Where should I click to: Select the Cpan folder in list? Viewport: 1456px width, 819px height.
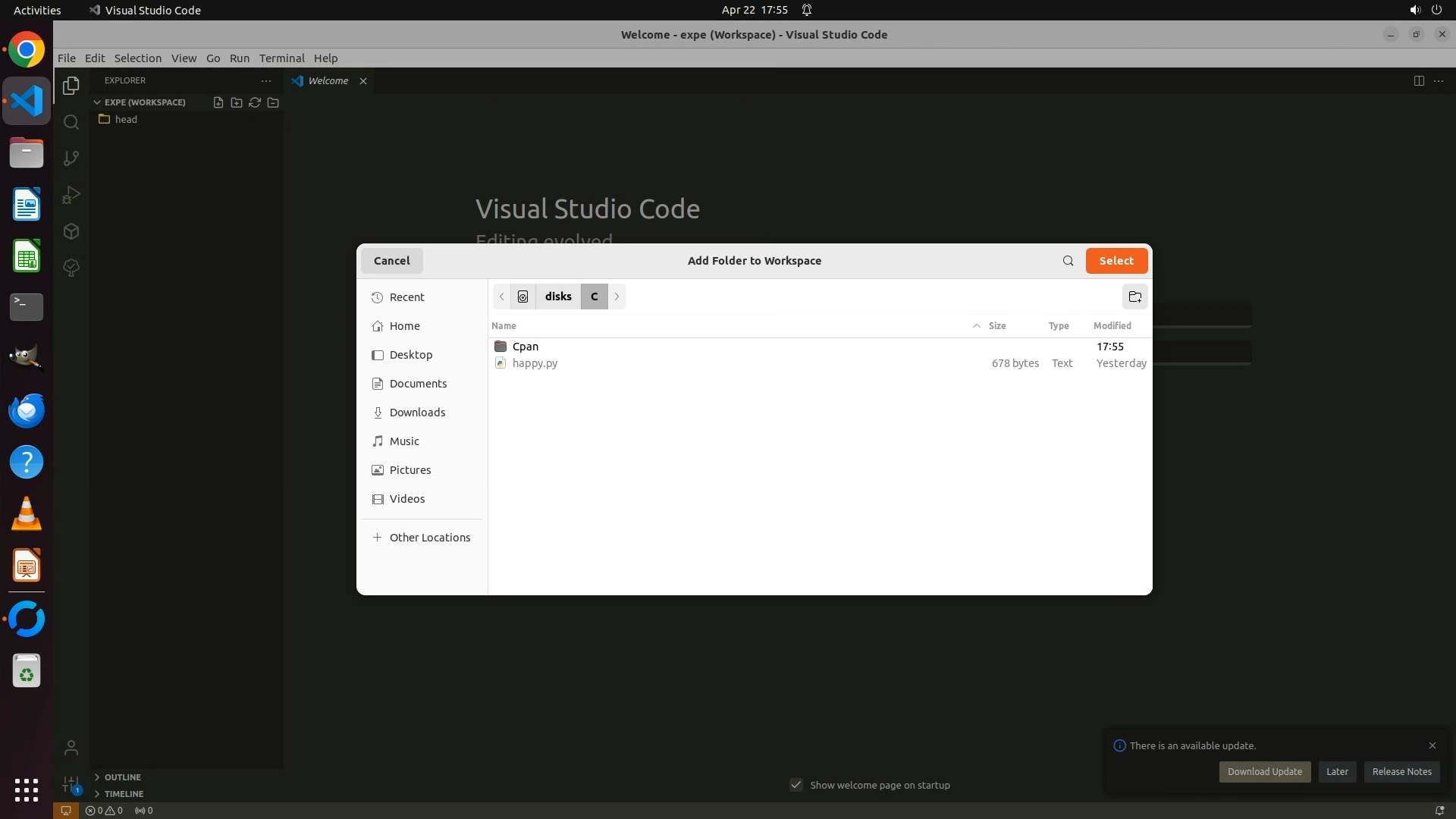(525, 347)
